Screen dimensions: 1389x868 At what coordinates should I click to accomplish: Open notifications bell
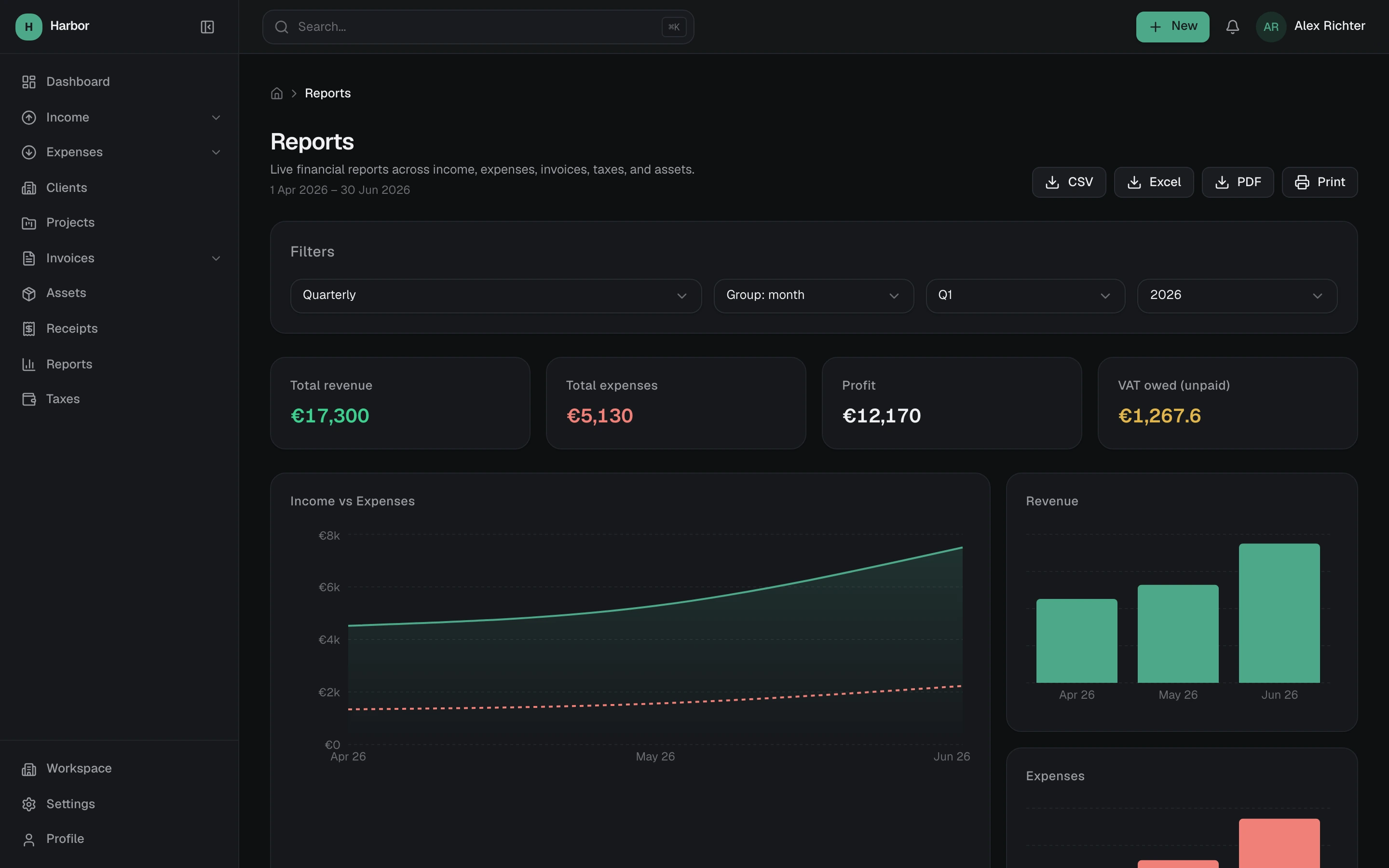coord(1232,27)
